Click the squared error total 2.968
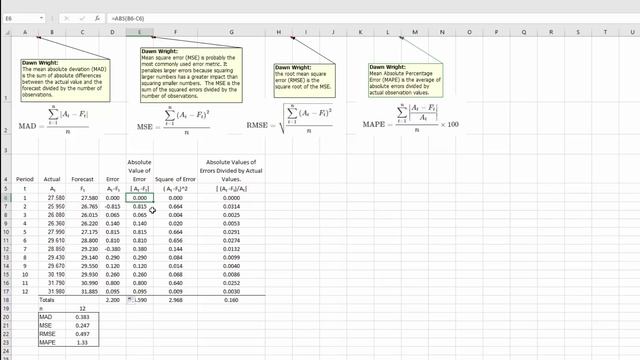 coord(176,300)
